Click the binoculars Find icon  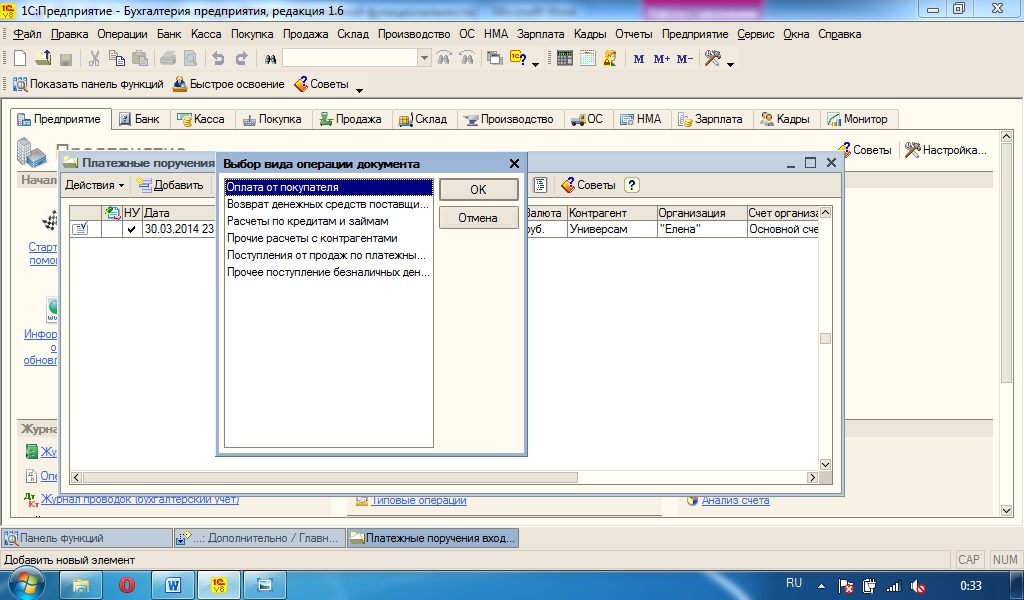pos(268,59)
